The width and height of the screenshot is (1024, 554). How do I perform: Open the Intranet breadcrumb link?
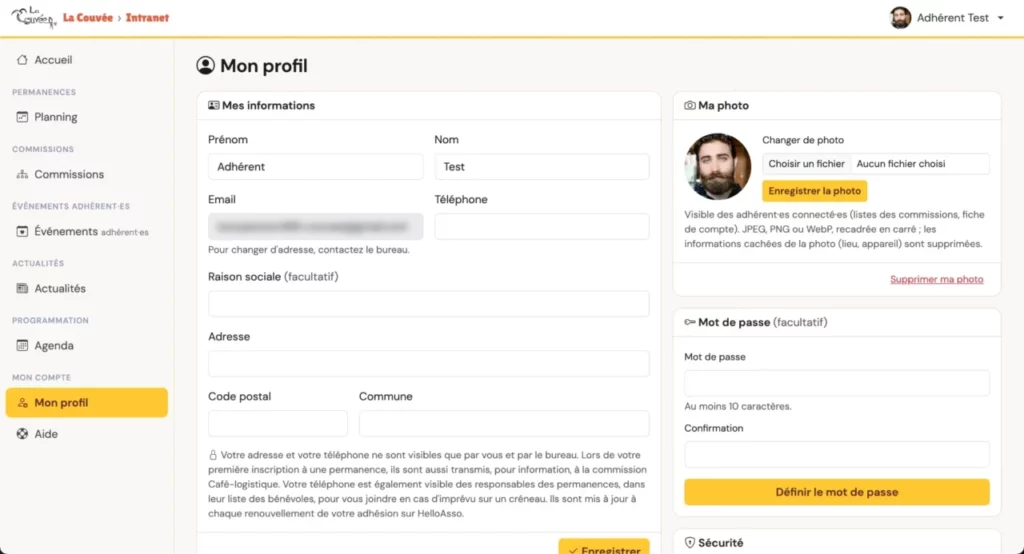click(147, 18)
